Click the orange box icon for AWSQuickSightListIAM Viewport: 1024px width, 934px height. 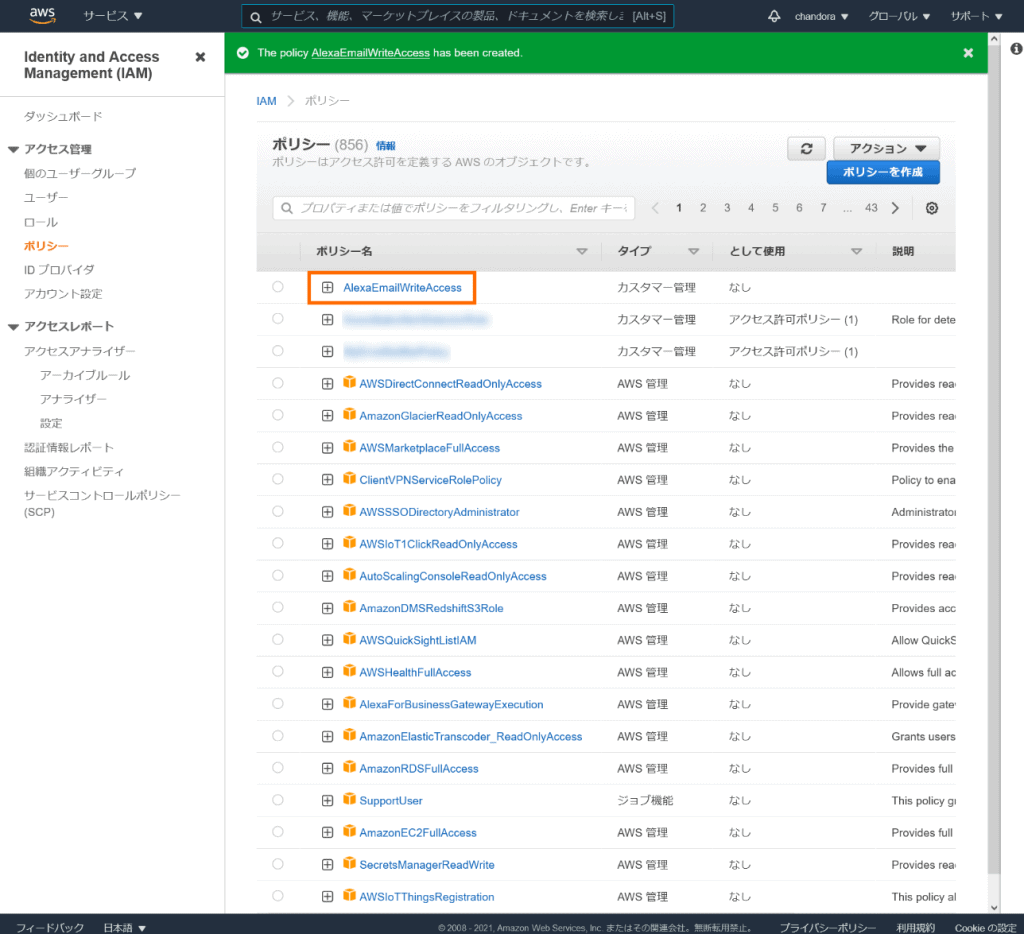tap(349, 639)
